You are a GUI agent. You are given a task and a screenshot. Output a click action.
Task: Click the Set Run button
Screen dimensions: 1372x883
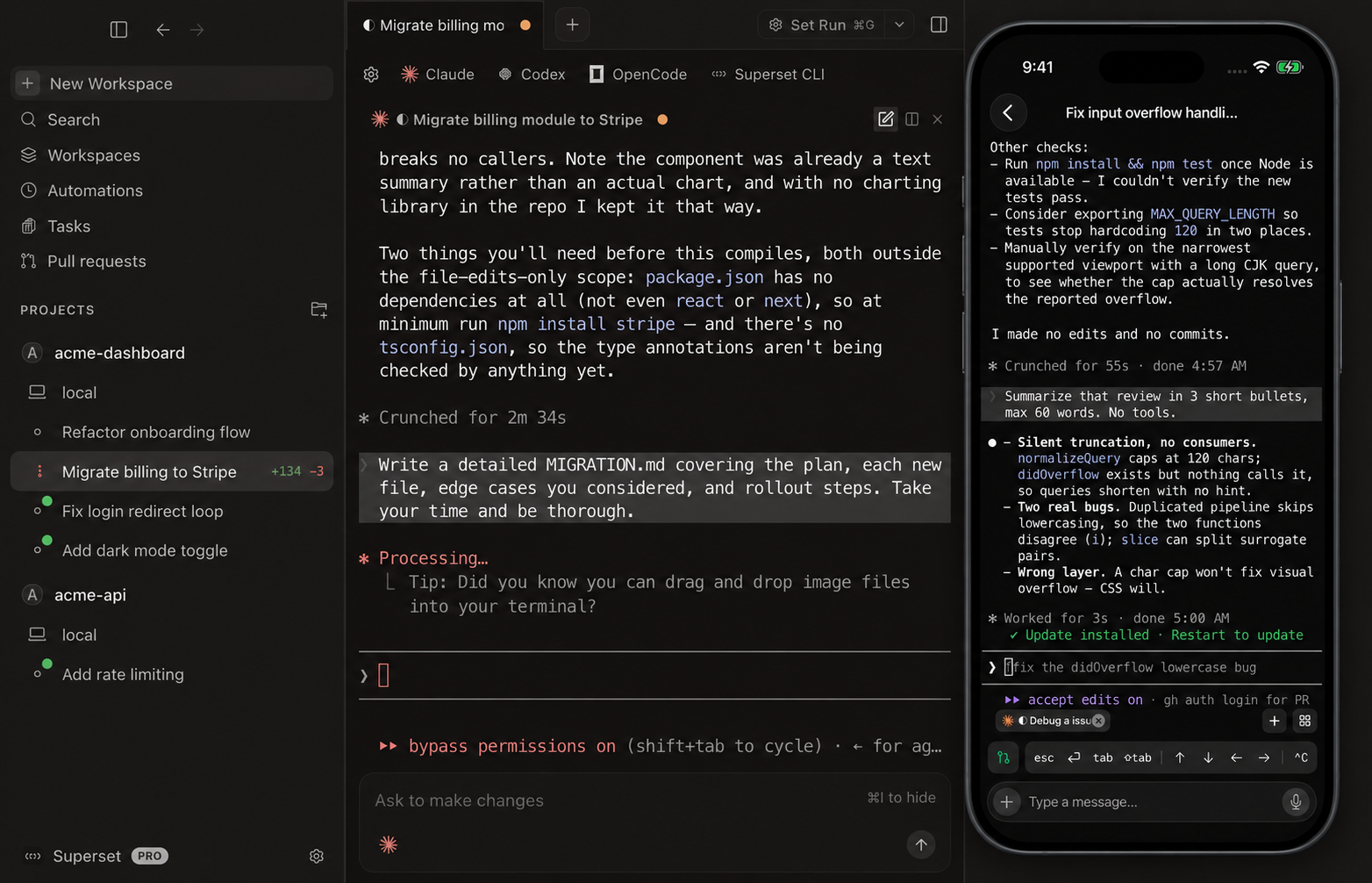click(x=821, y=25)
